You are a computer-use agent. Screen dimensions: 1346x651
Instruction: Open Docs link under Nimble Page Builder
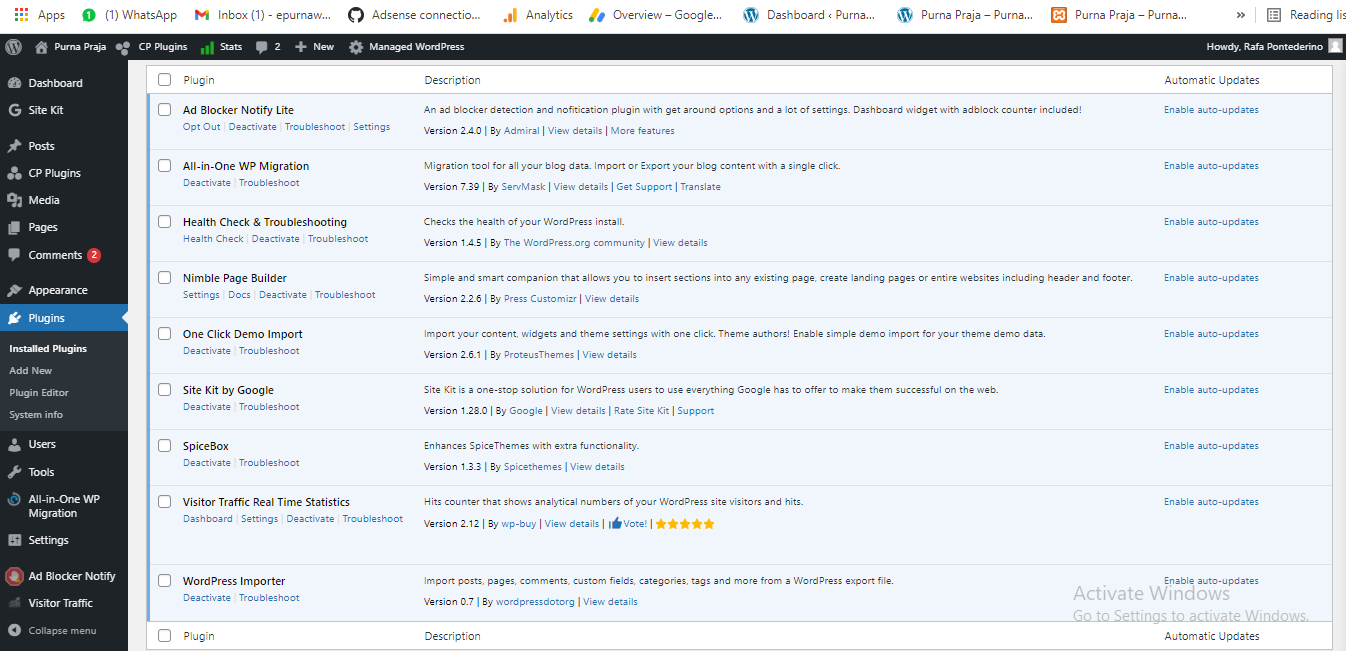coord(239,295)
